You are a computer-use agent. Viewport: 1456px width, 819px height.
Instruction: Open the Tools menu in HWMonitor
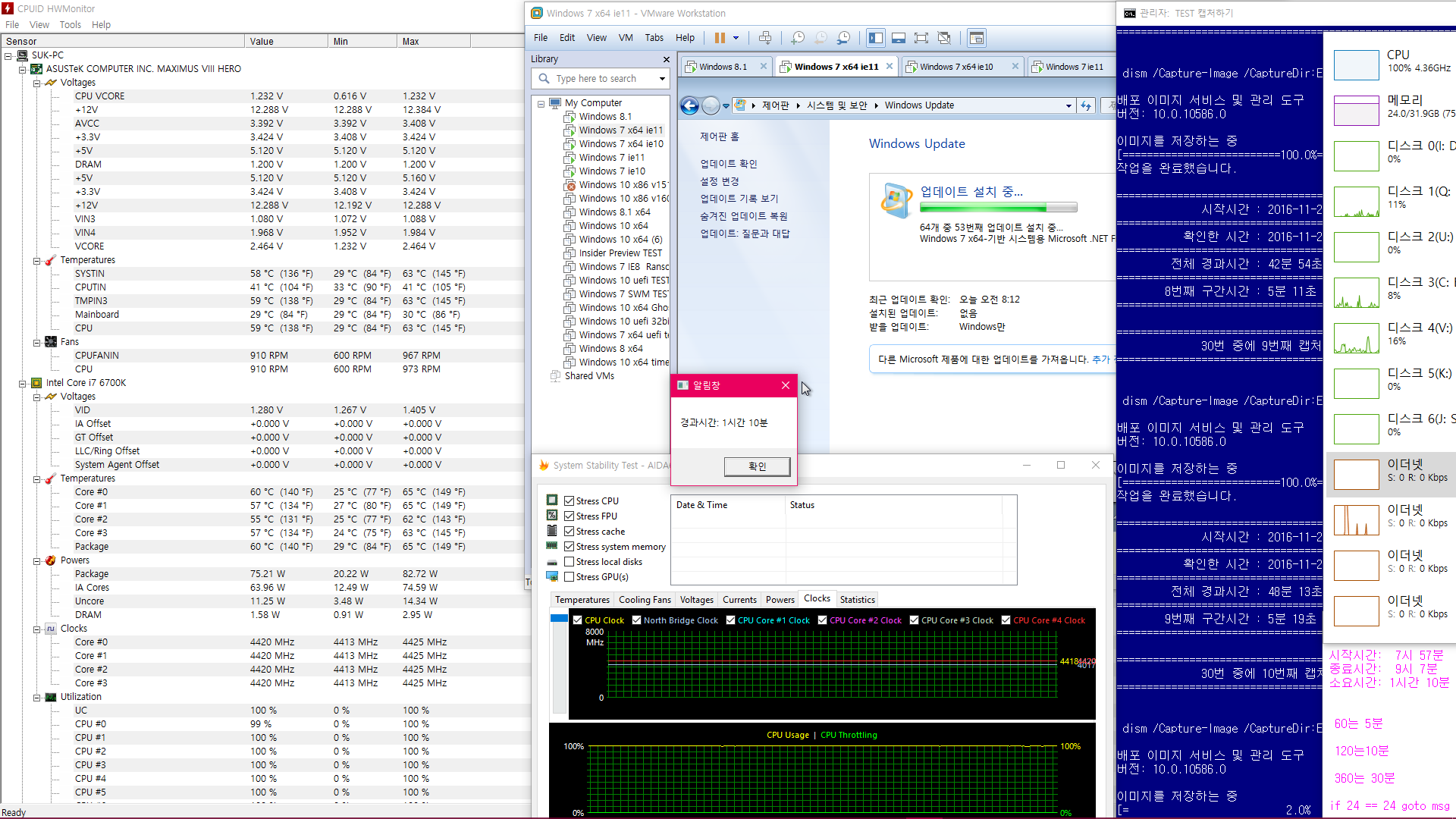(x=71, y=24)
